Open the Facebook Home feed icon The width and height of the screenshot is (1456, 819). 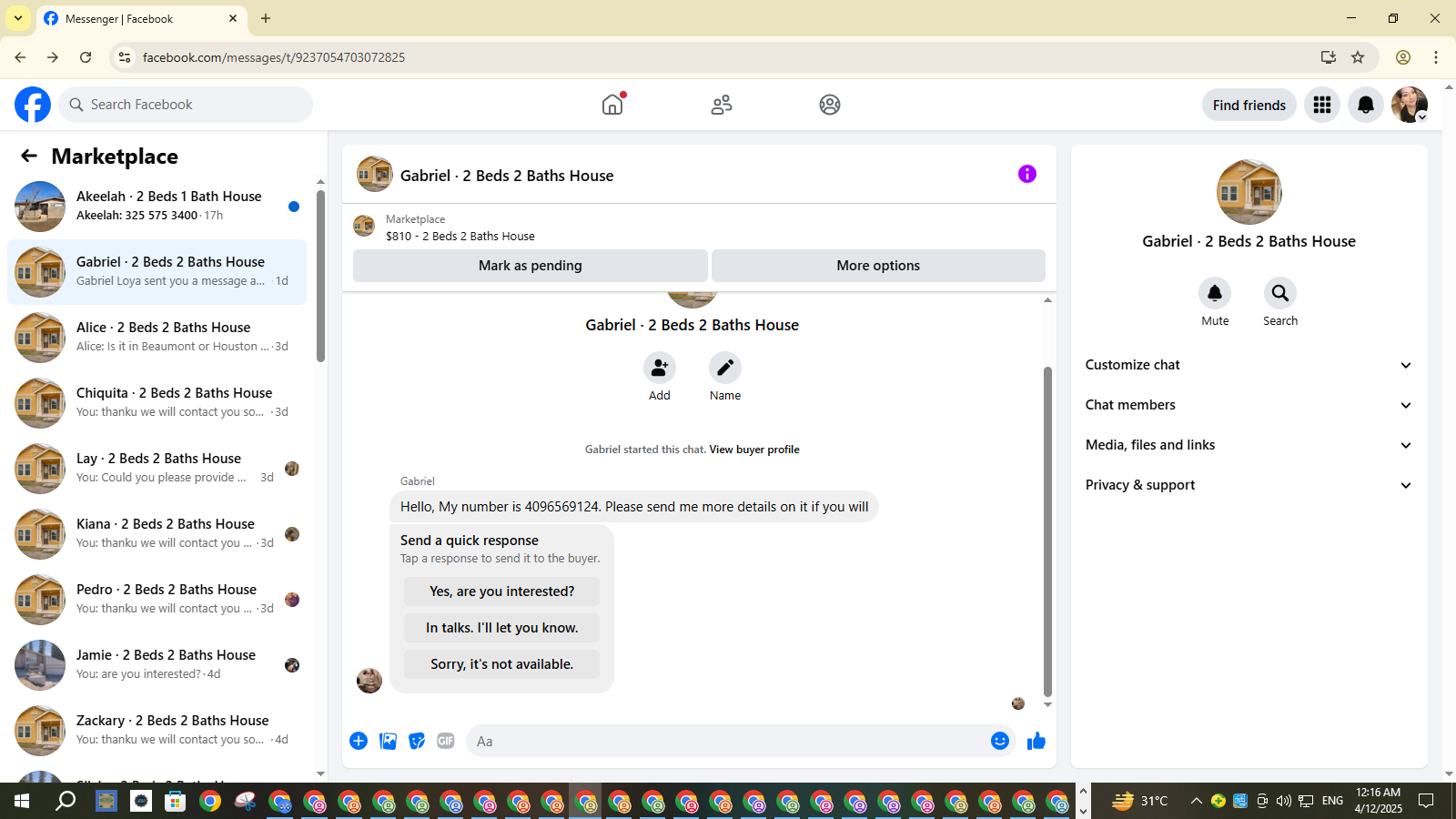point(612,105)
